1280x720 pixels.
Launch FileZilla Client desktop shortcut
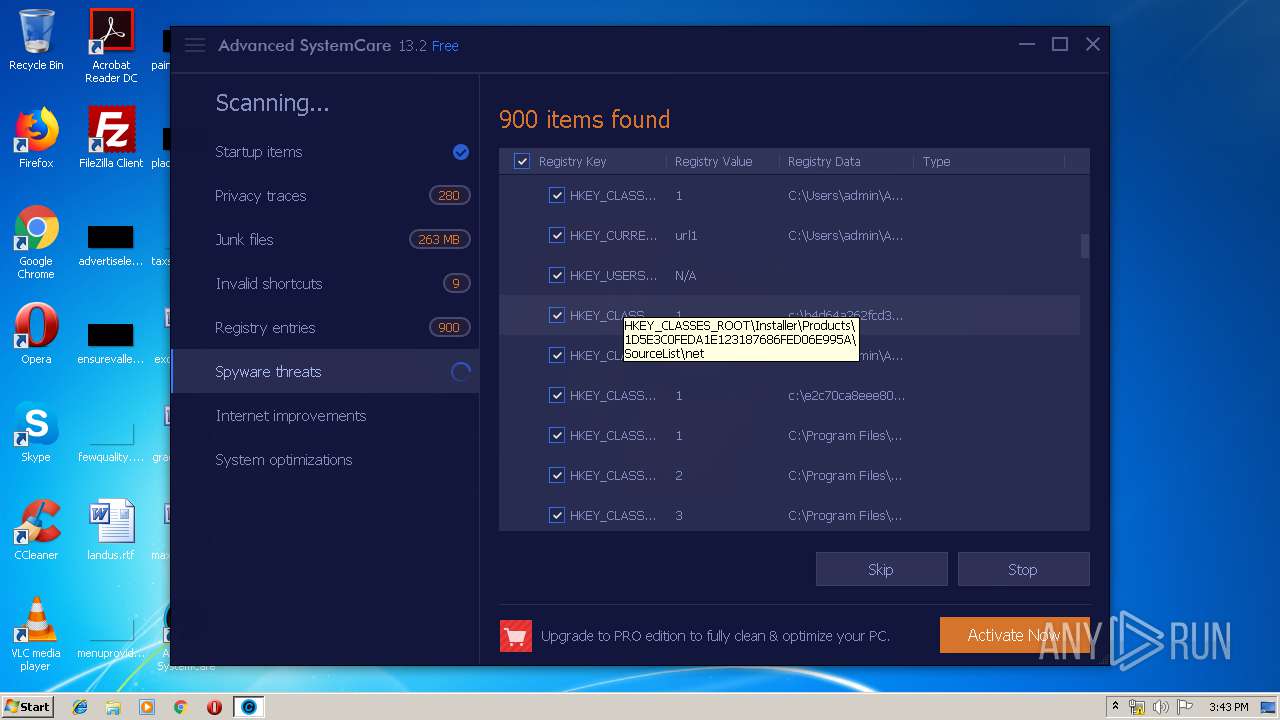click(x=111, y=138)
